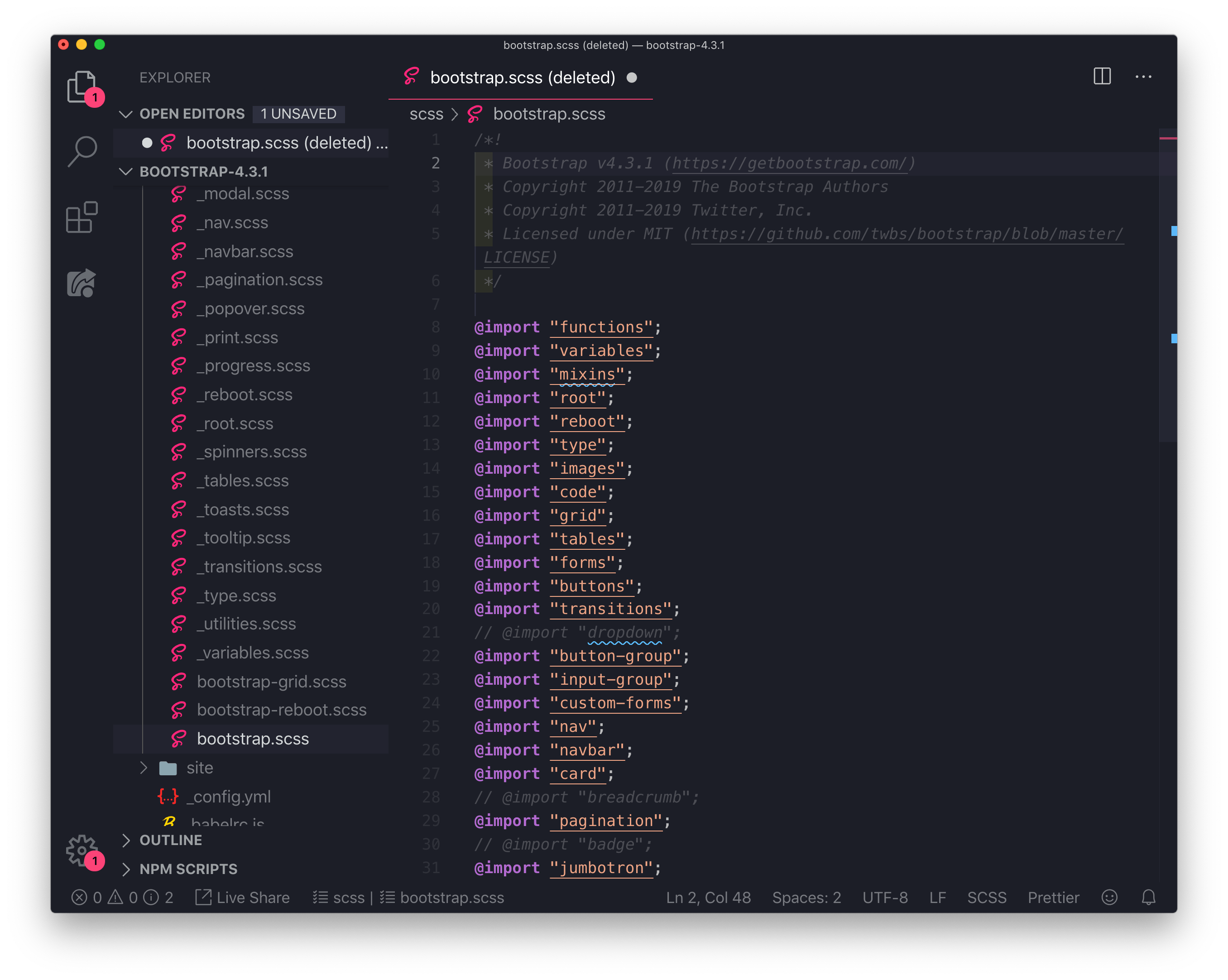
Task: Select the bootstrap.scss (deleted) editor tab
Action: click(x=521, y=77)
